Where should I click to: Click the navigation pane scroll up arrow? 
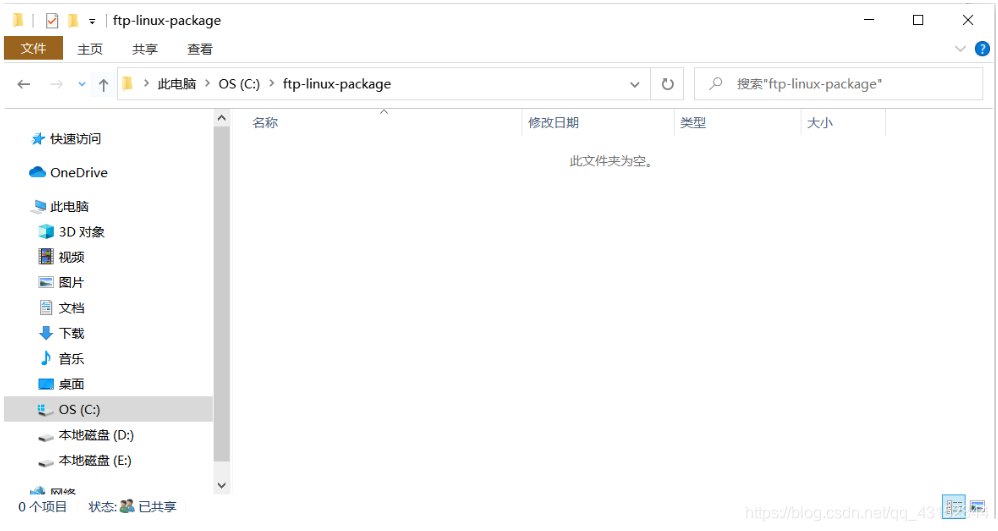click(221, 118)
